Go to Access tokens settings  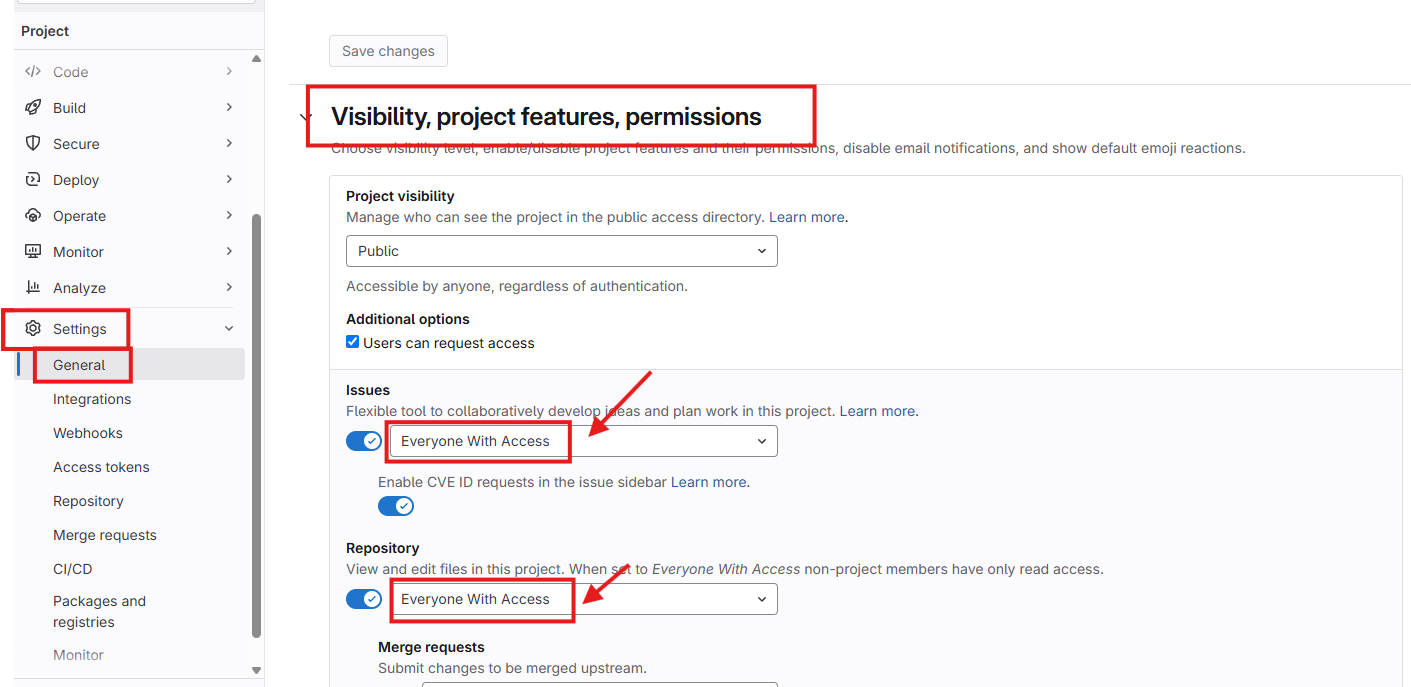pyautogui.click(x=101, y=467)
